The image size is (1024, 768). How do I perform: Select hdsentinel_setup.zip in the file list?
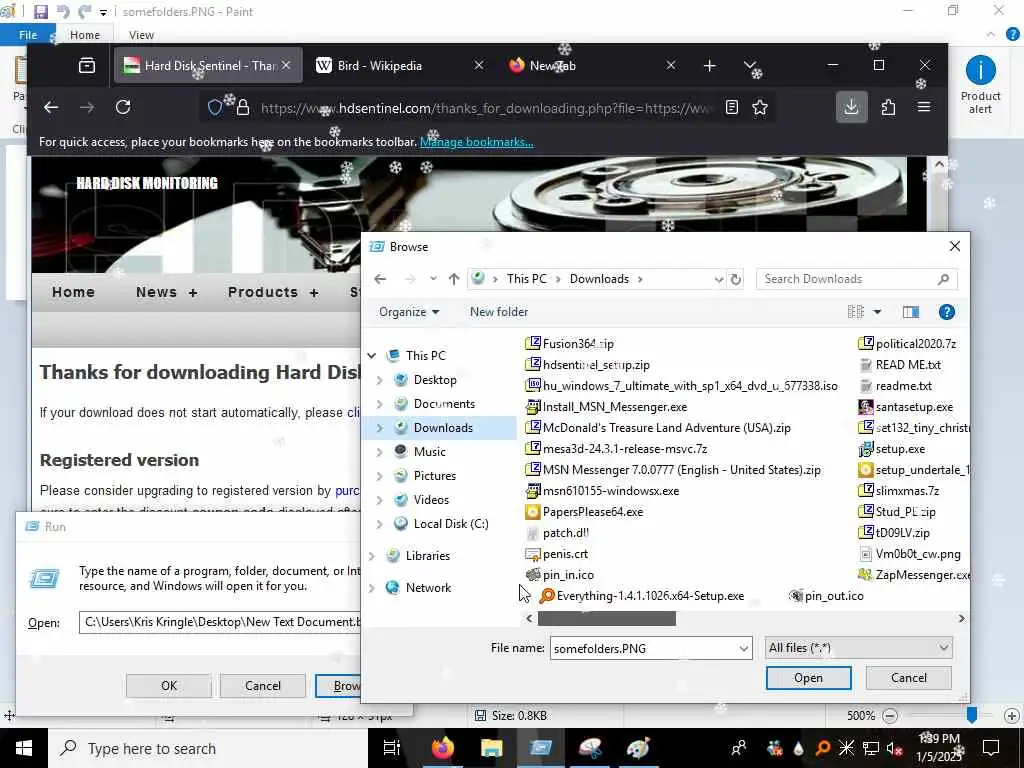[x=588, y=365]
